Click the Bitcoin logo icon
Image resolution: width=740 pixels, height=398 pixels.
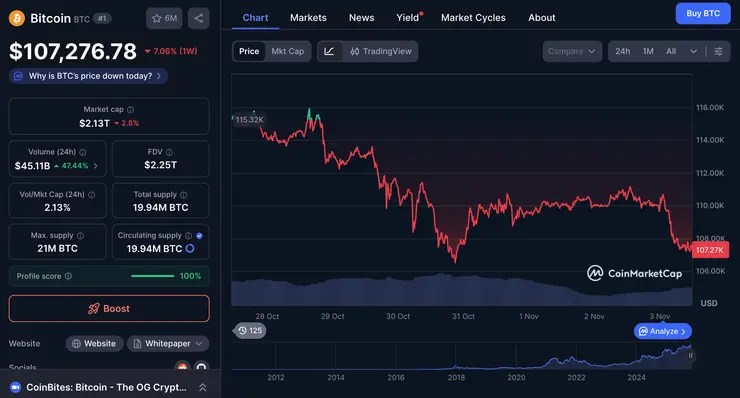point(17,18)
